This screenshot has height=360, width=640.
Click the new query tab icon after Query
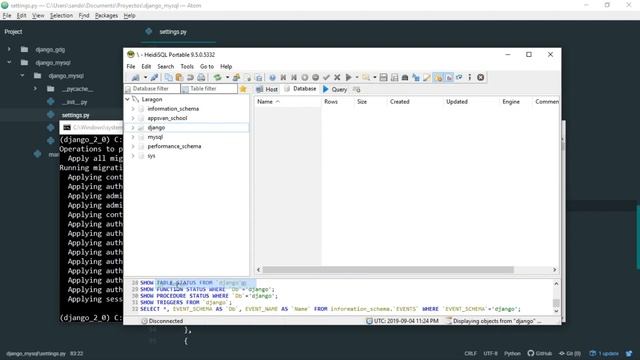[357, 89]
